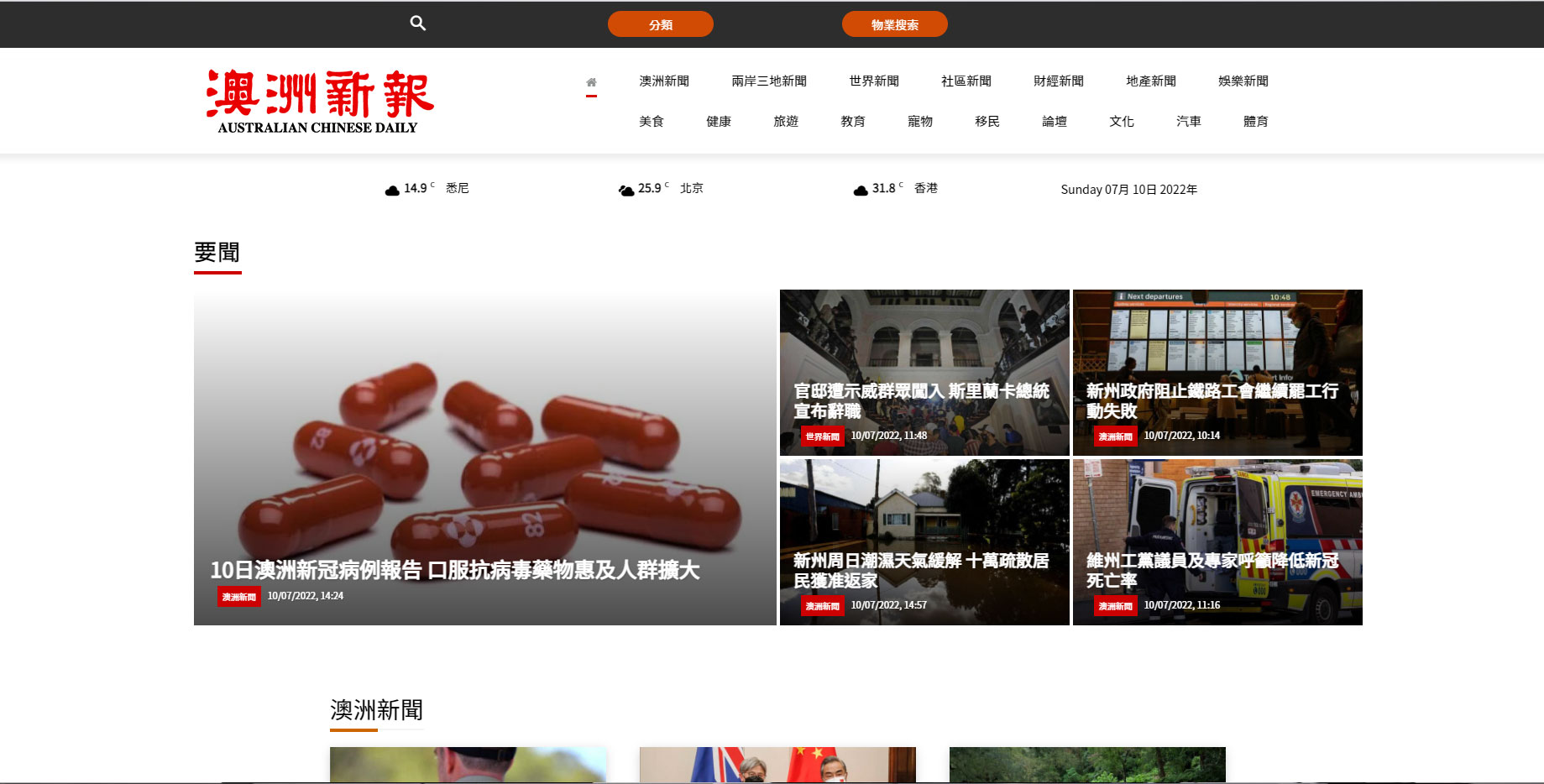1544x784 pixels.
Task: Switch to the 財經新聞 section
Action: coord(1058,81)
